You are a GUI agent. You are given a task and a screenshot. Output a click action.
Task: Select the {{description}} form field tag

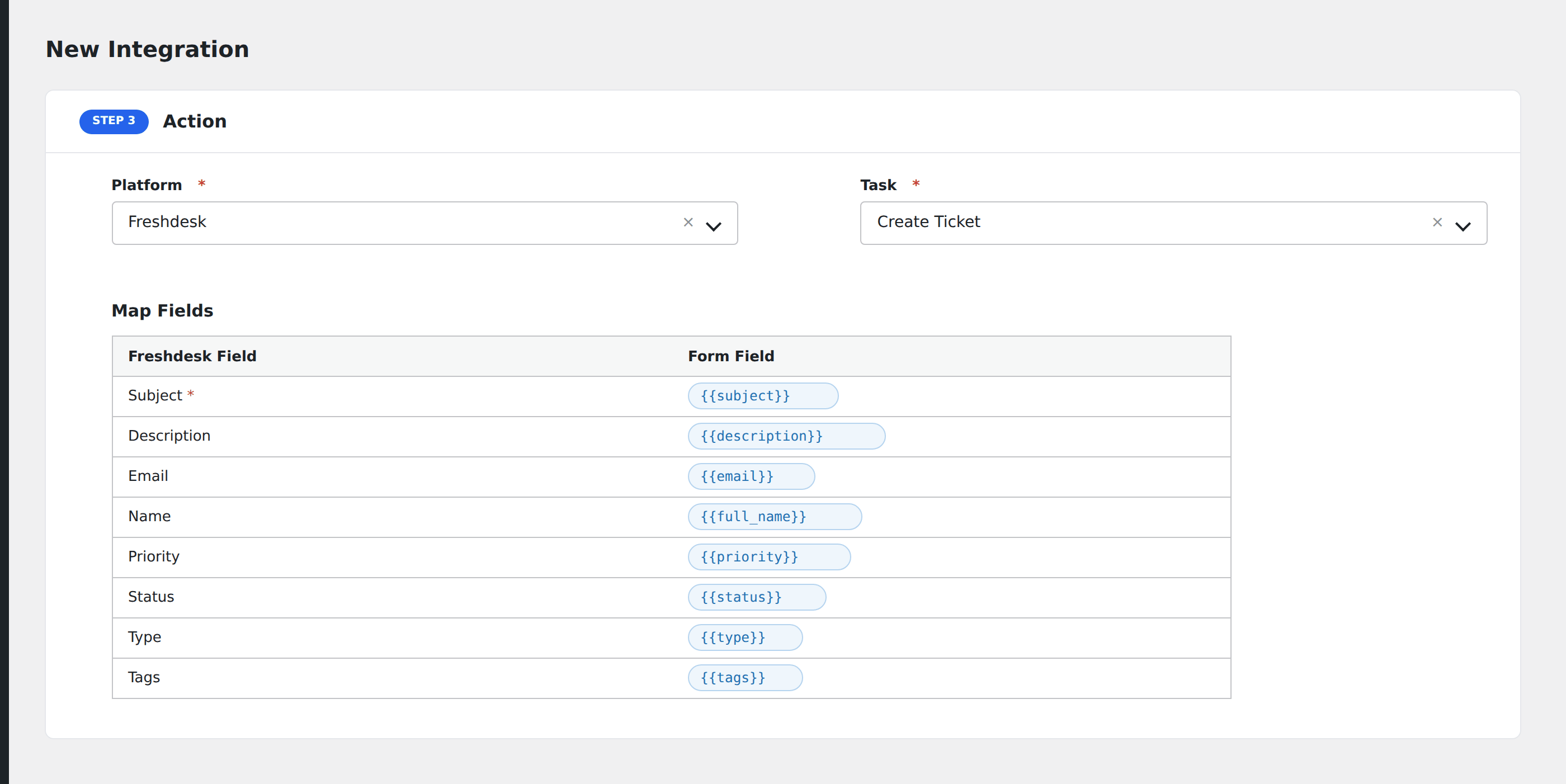[x=786, y=436]
